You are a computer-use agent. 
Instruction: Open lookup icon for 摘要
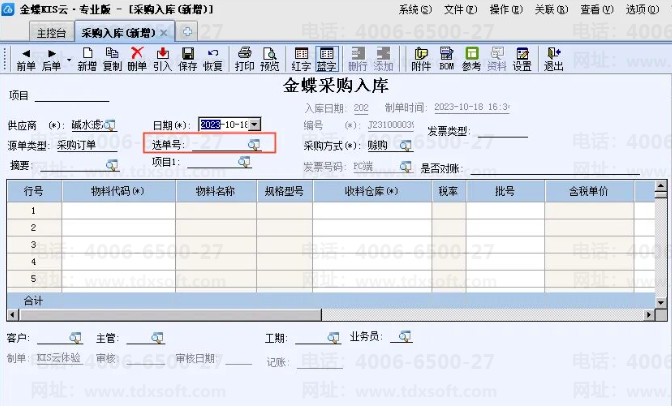112,165
